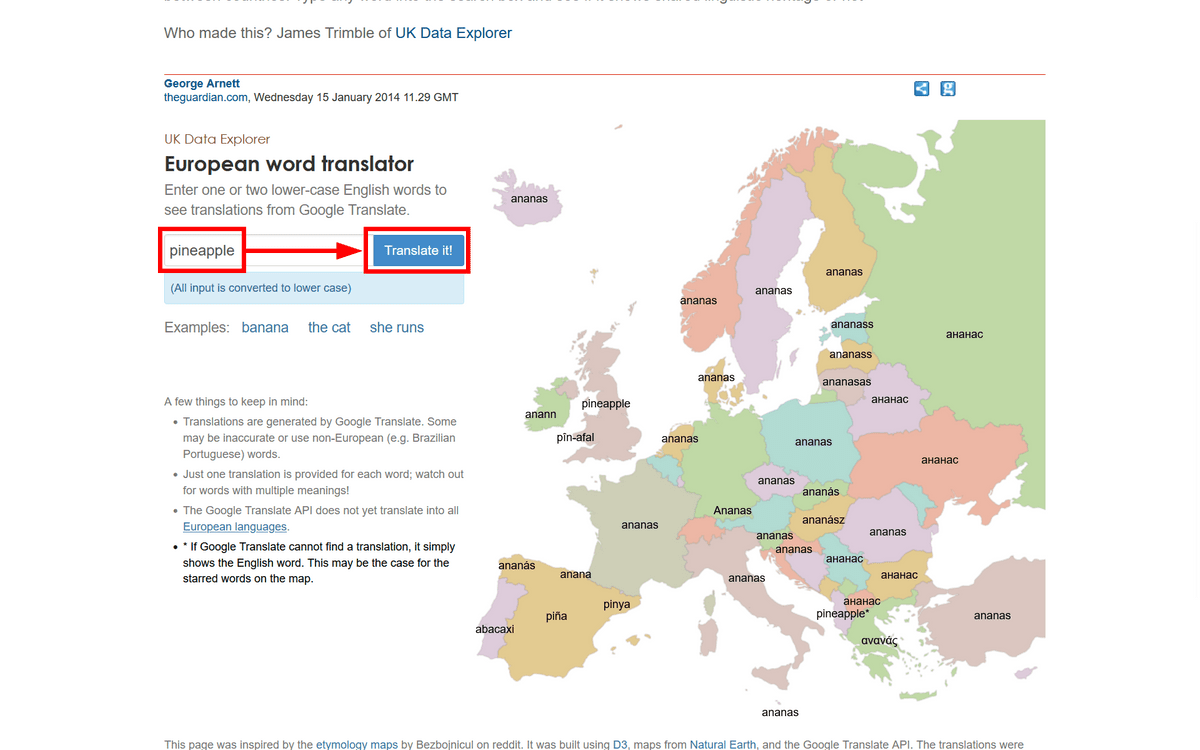The image size is (1200, 750).
Task: Click 'pineapple*' starred label near Albania
Action: [x=843, y=614]
